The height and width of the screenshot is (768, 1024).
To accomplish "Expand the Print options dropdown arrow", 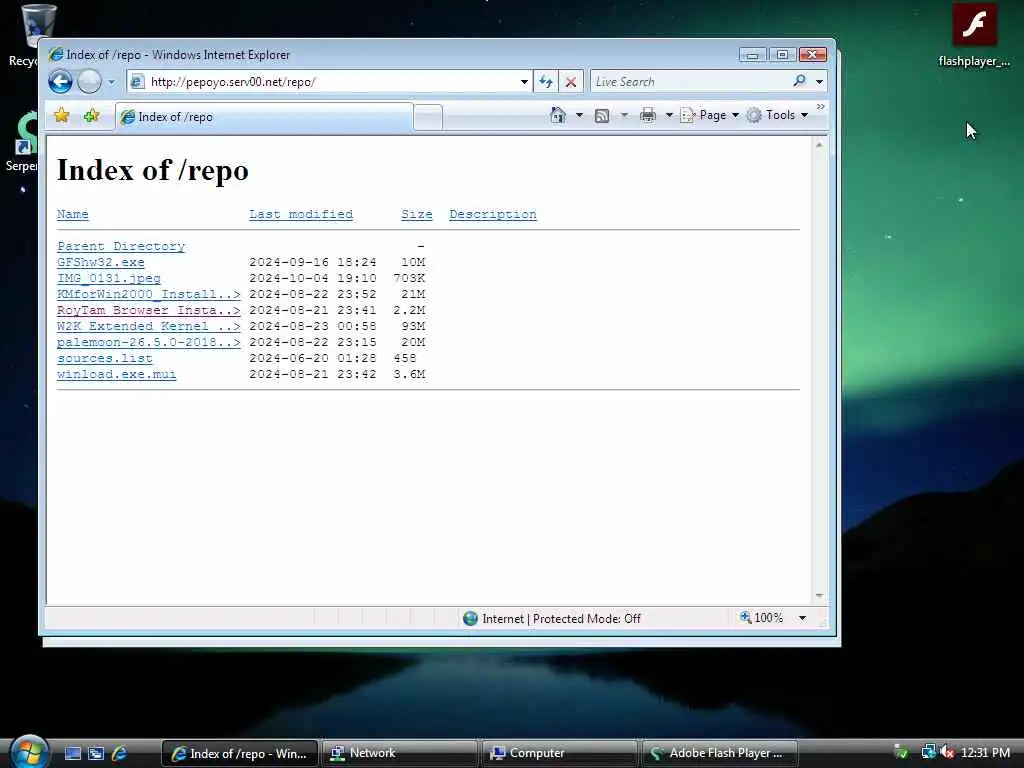I will (669, 115).
